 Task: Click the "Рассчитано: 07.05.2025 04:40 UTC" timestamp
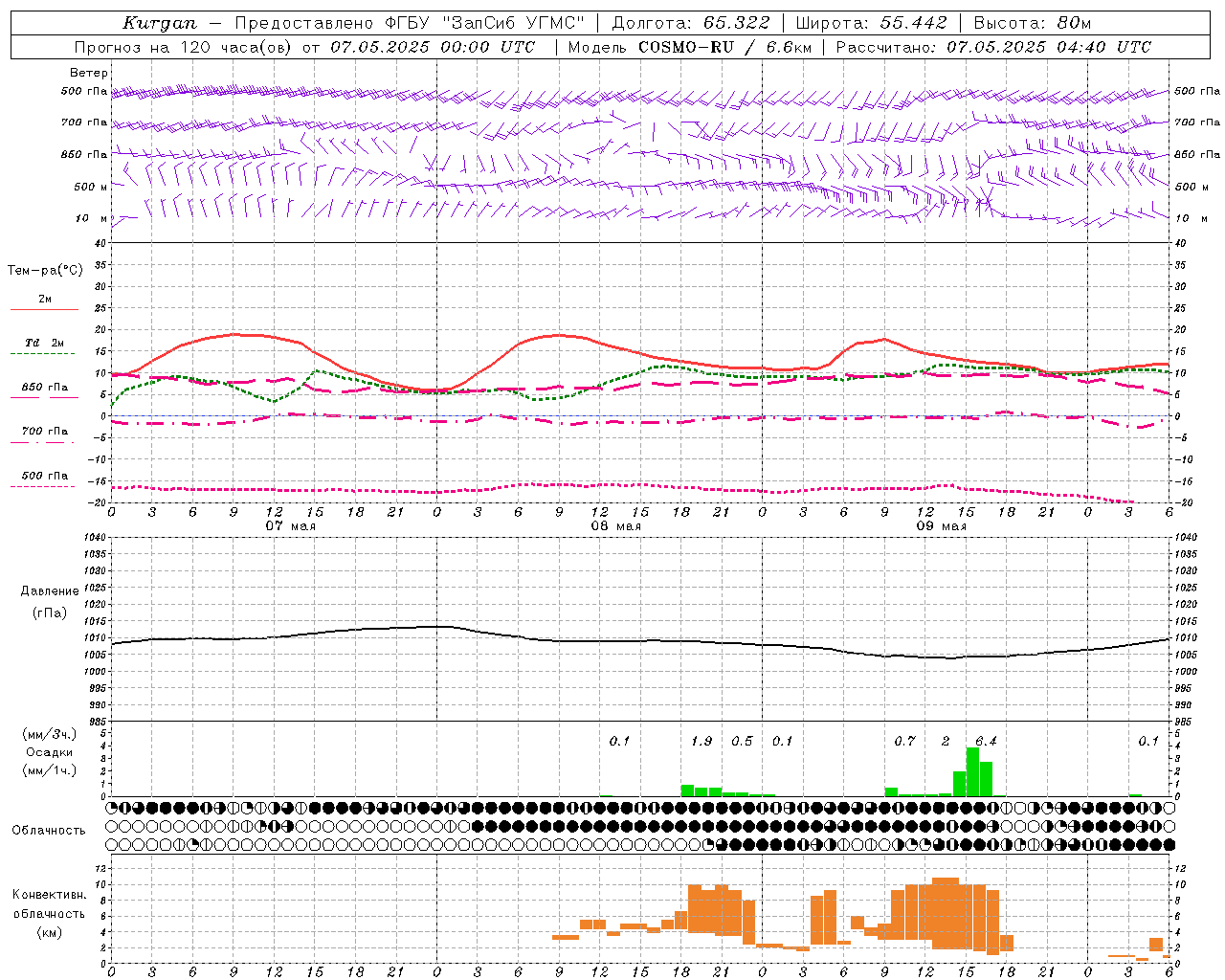point(993,47)
